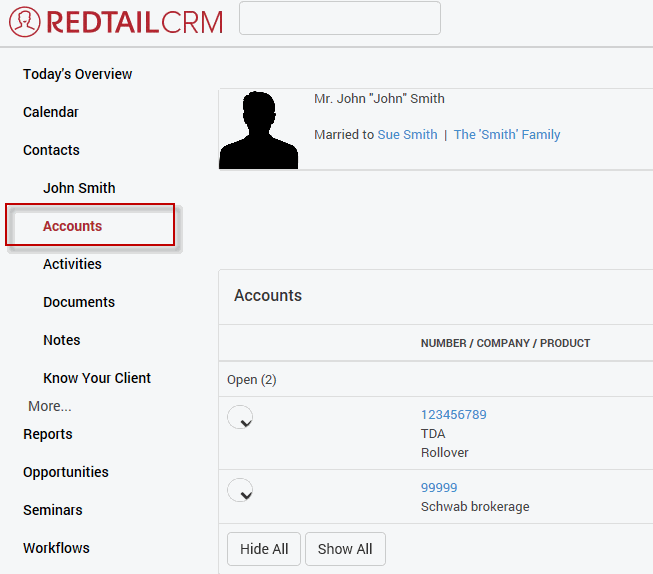The height and width of the screenshot is (574, 653).
Task: Open Know Your Client page
Action: 97,378
